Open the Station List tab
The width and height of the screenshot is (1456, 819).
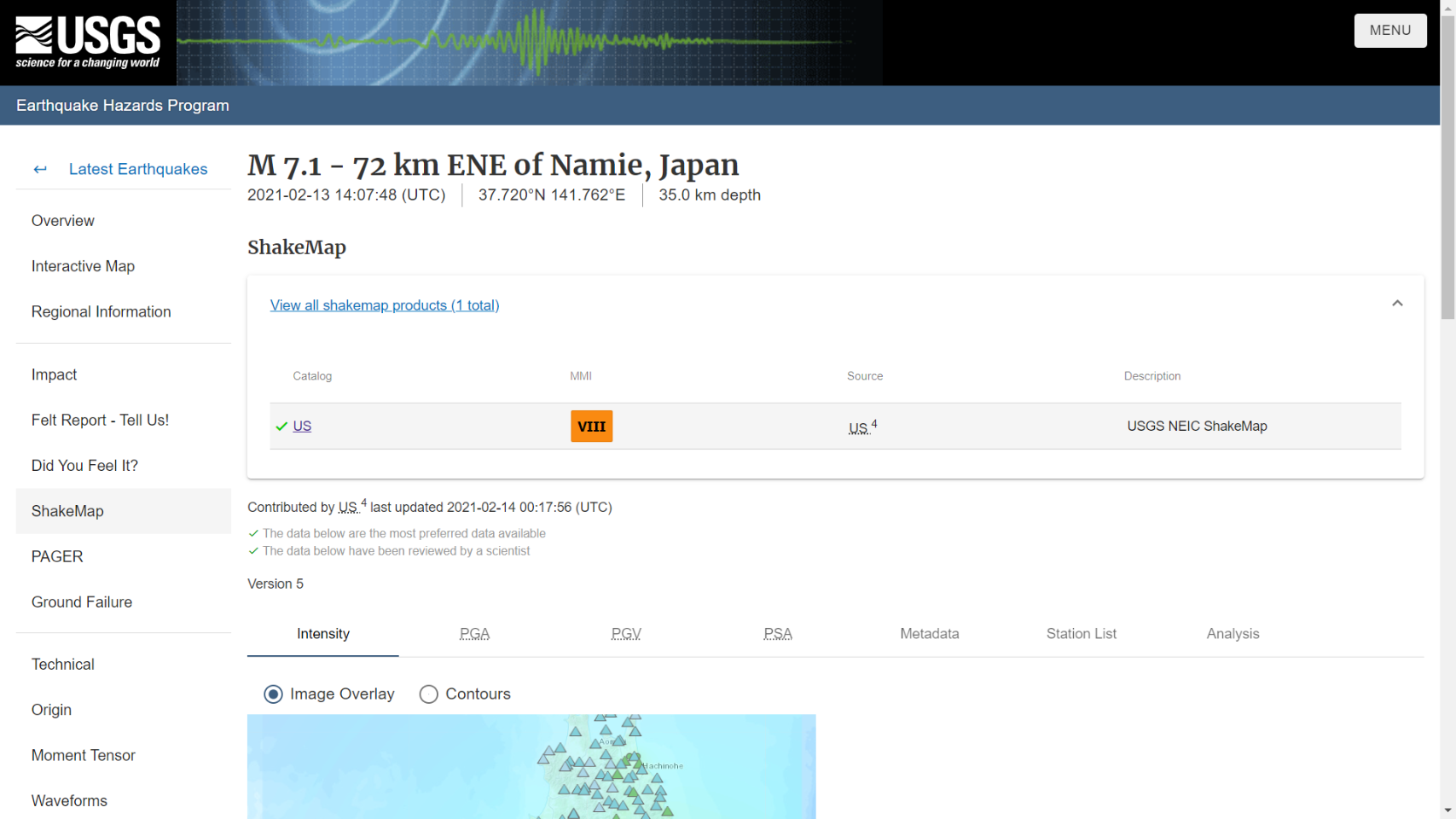coord(1081,634)
